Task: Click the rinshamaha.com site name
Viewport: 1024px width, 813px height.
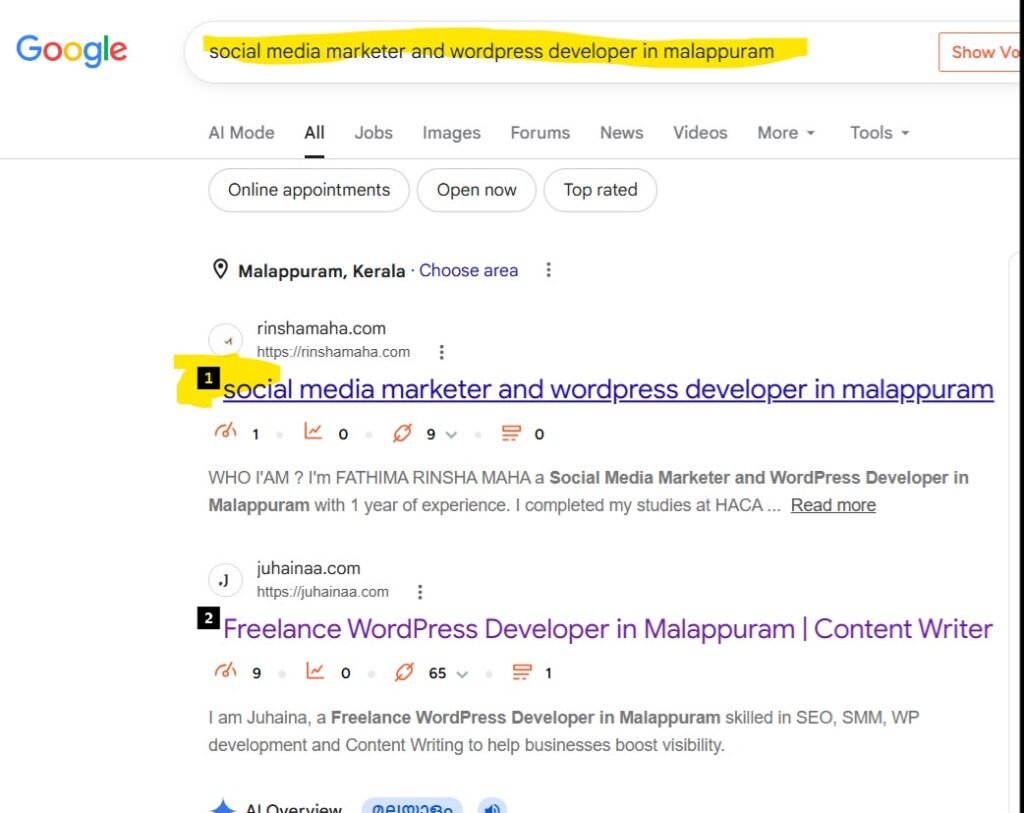Action: click(x=321, y=328)
